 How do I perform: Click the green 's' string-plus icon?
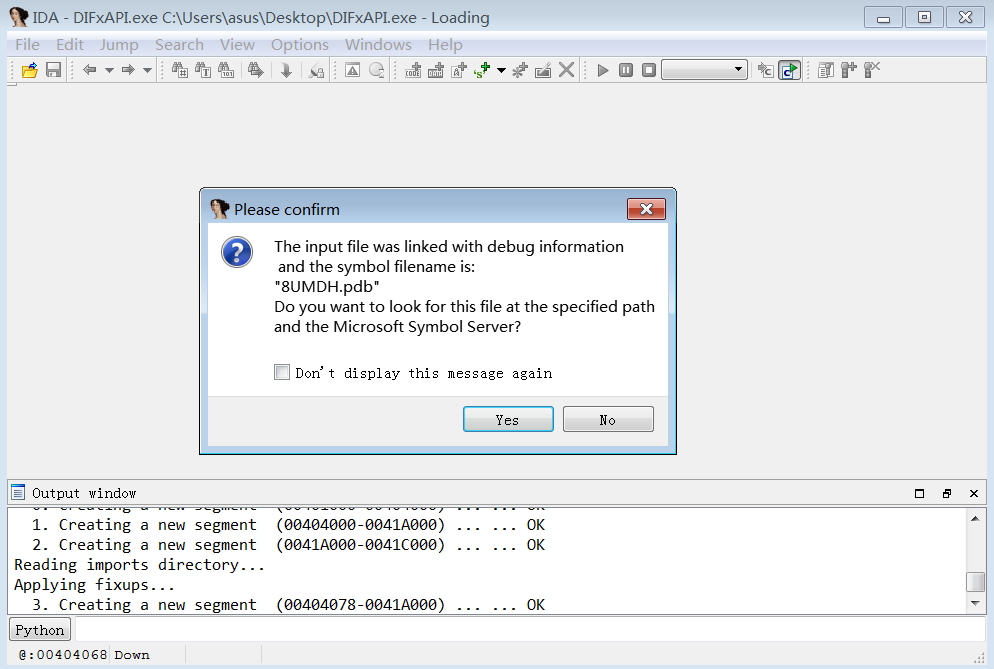[482, 70]
